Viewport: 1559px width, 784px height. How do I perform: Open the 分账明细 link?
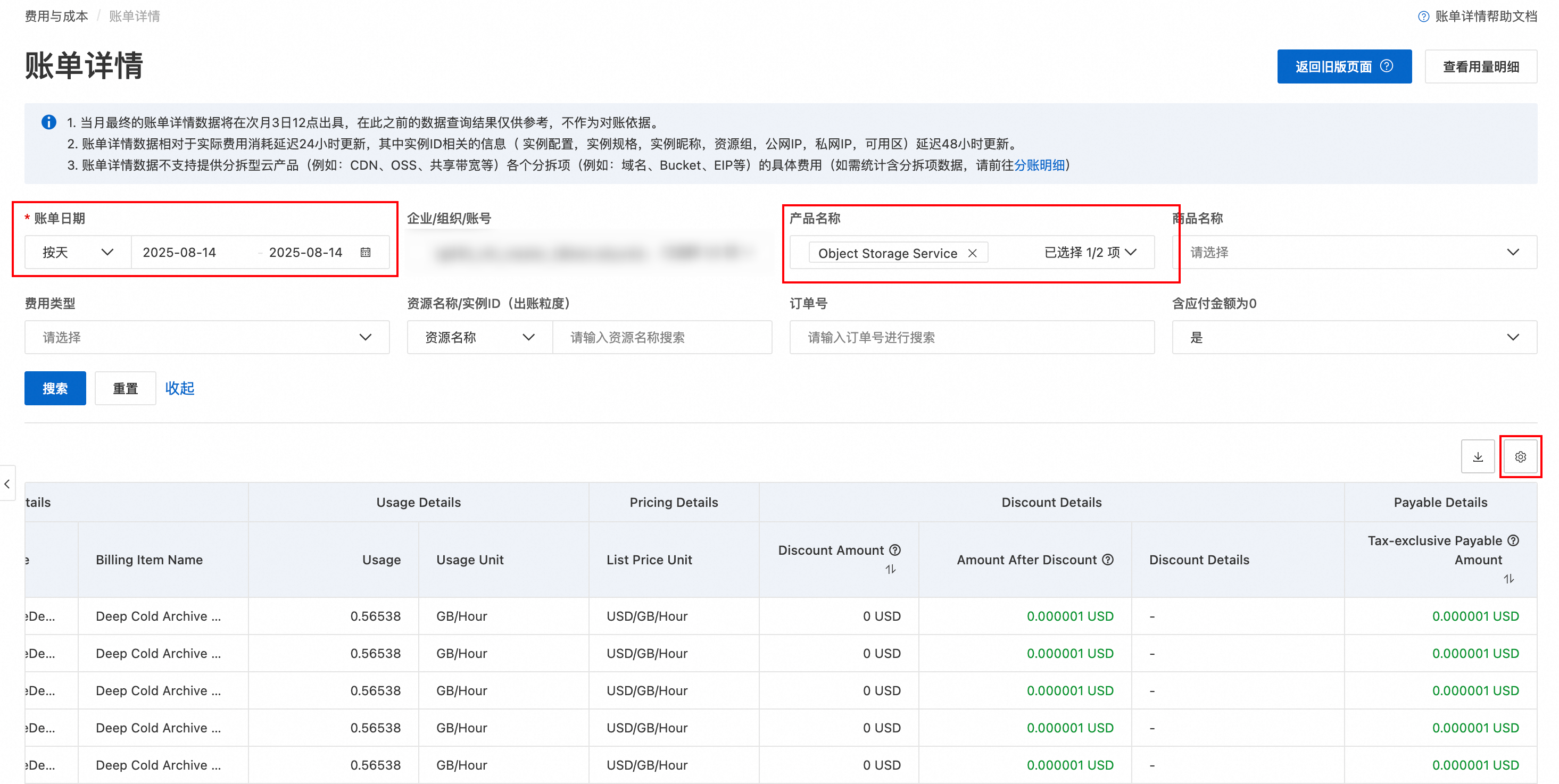(x=1039, y=165)
